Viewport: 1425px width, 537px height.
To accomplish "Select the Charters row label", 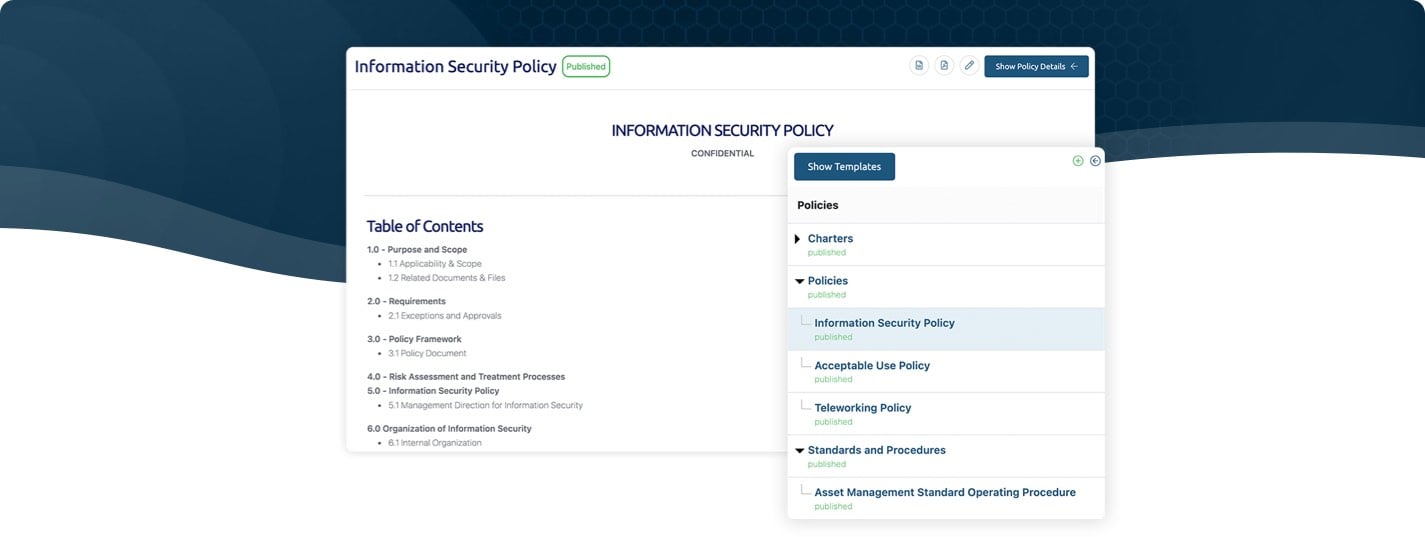I will [x=830, y=239].
